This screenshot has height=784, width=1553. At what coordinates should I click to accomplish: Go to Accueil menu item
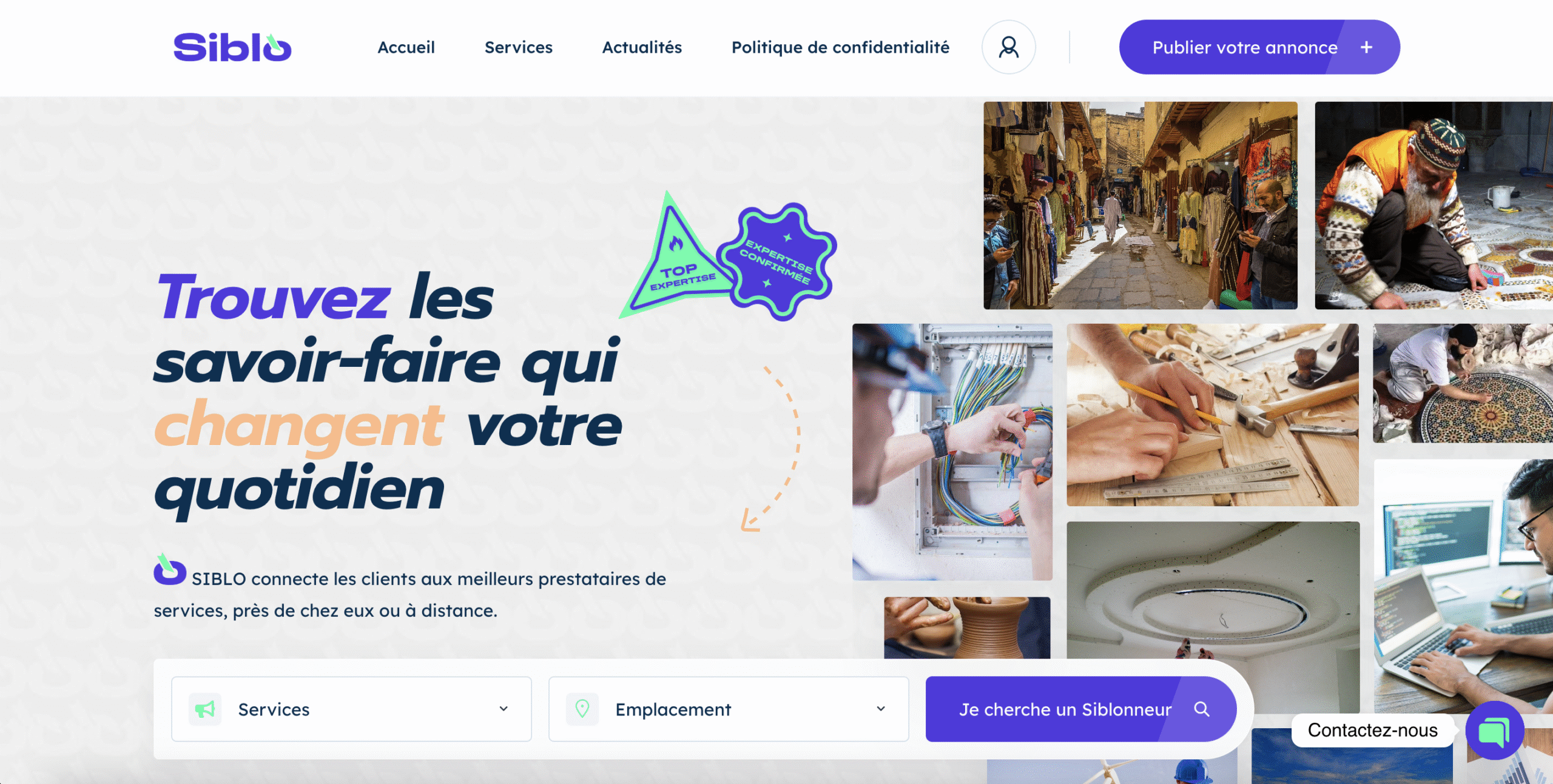click(406, 47)
